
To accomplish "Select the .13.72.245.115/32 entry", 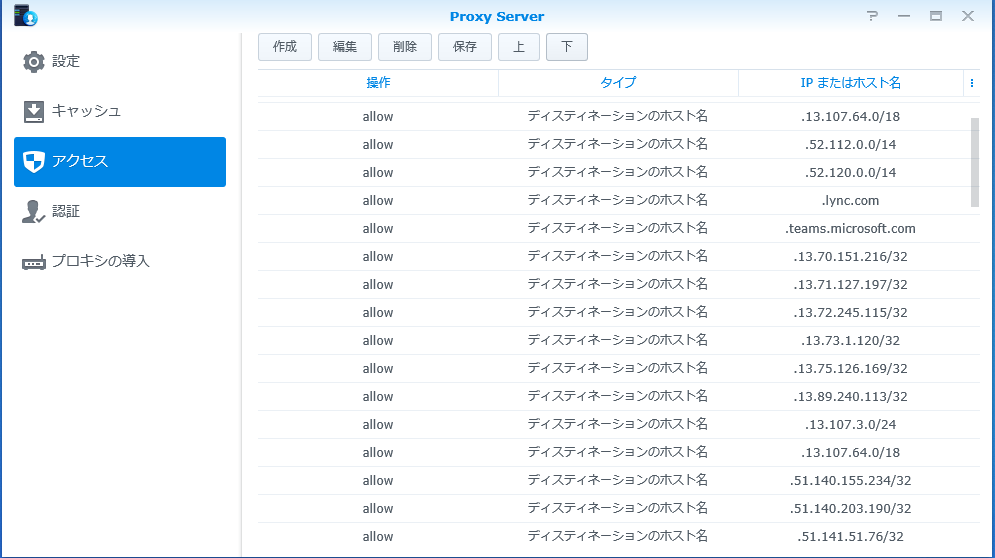I will pos(619,312).
